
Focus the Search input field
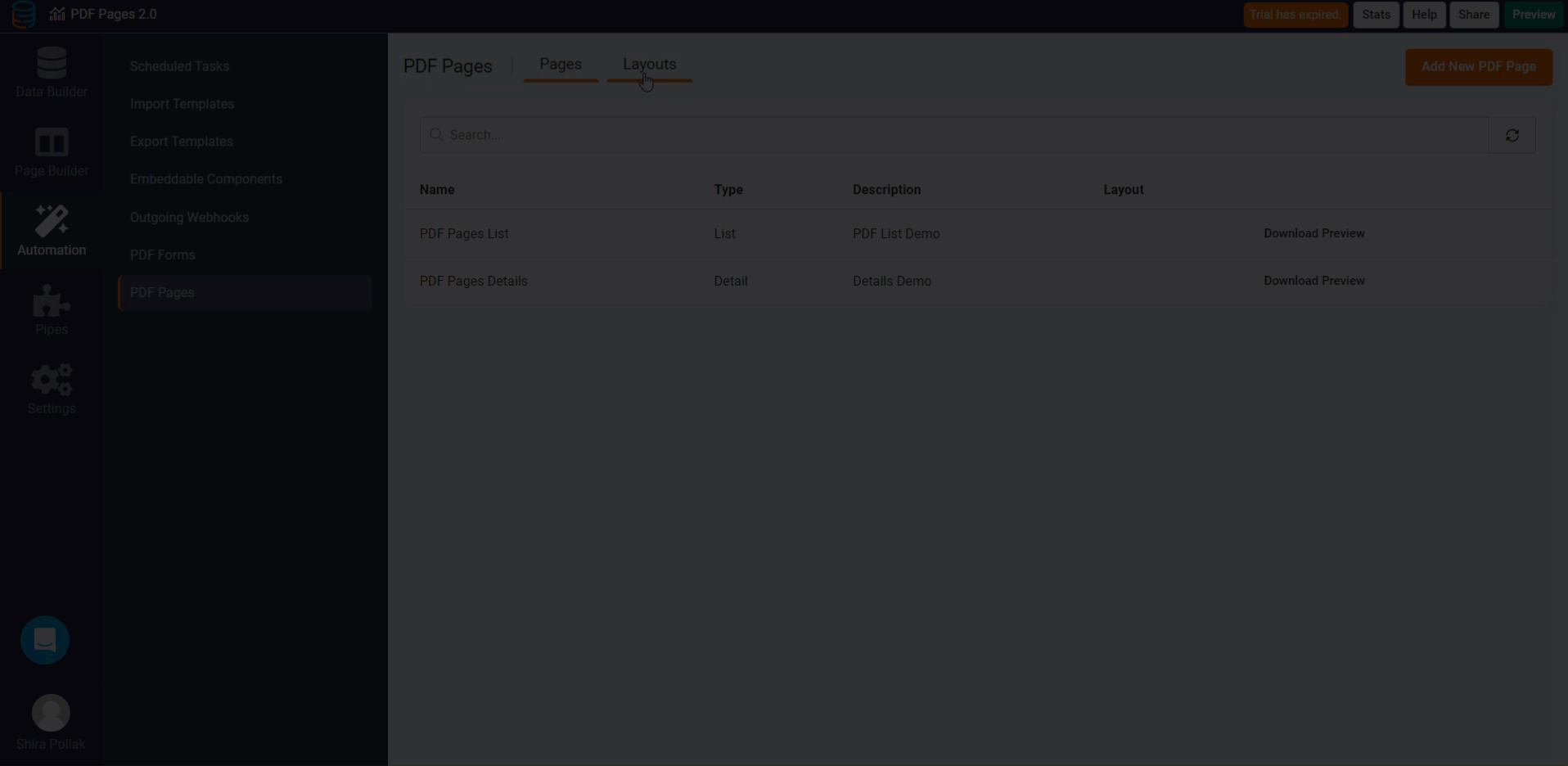tap(954, 135)
